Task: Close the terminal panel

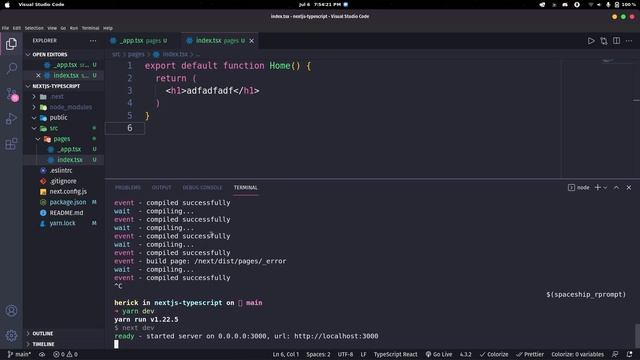Action: 629,188
